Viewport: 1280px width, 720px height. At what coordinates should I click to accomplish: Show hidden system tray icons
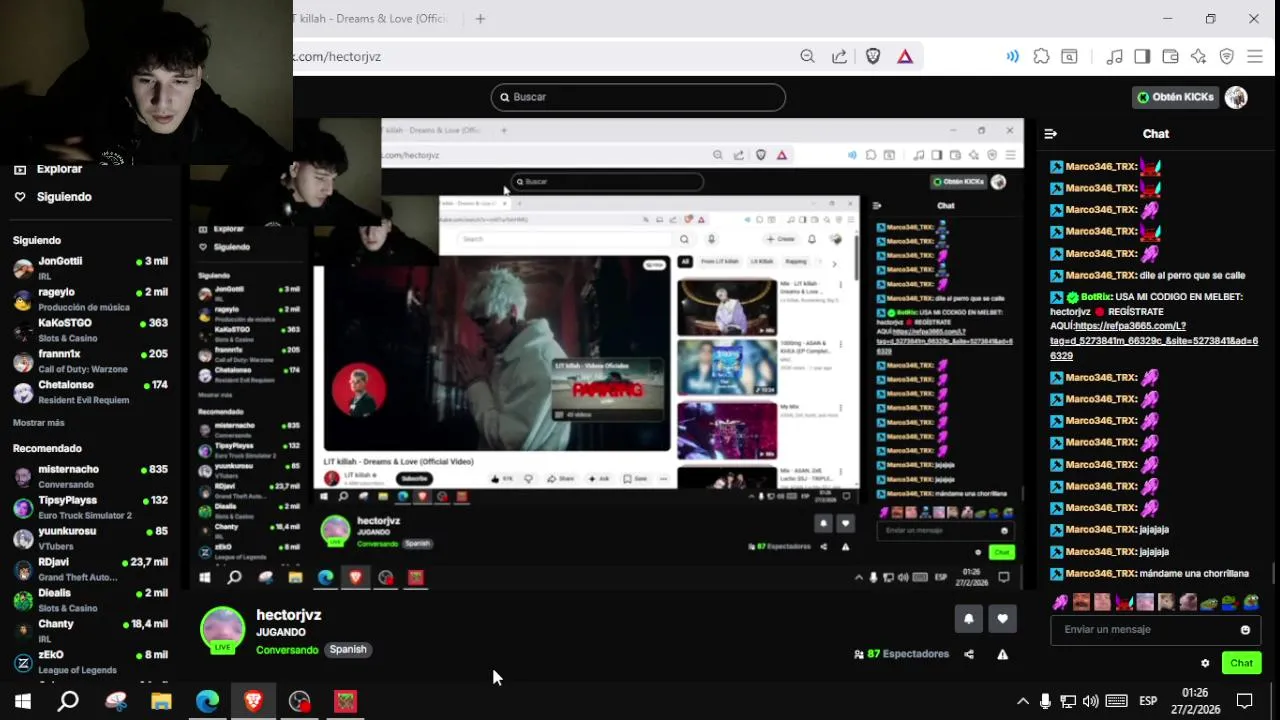click(x=1022, y=702)
